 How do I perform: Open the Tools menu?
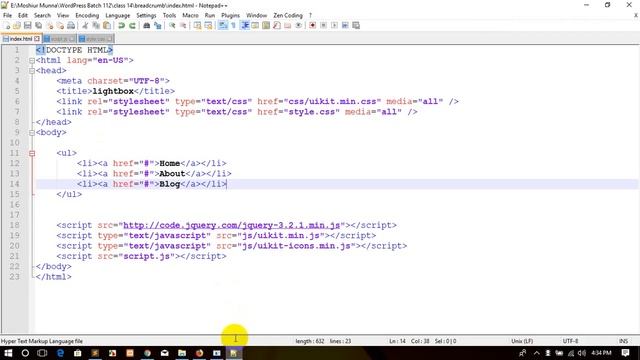click(x=169, y=15)
